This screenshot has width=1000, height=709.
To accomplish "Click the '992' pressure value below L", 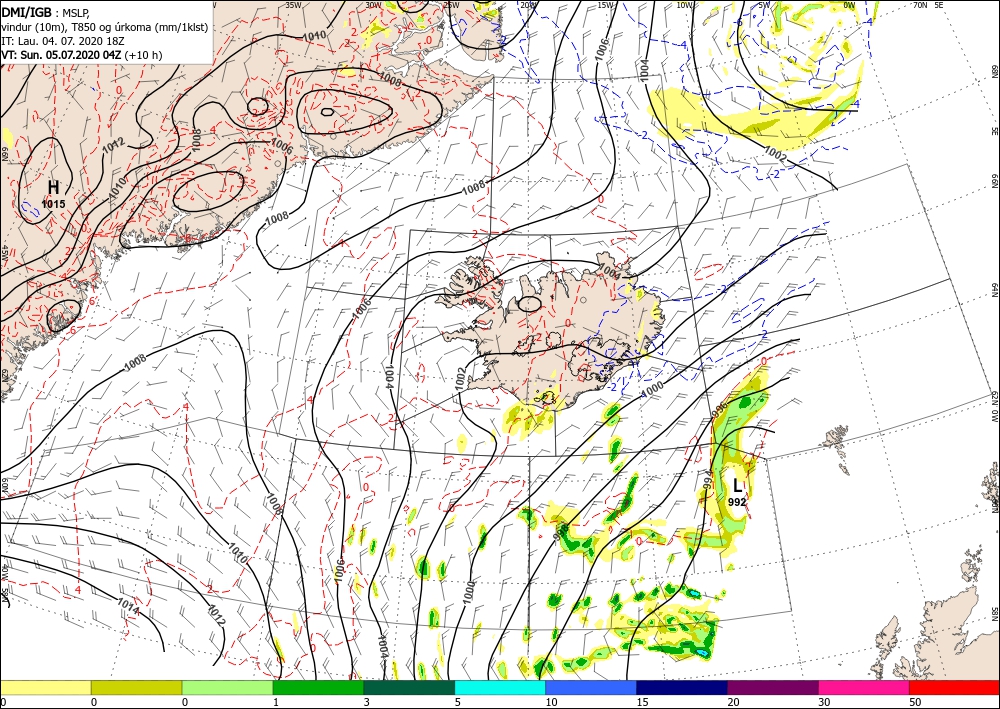I will pyautogui.click(x=737, y=502).
